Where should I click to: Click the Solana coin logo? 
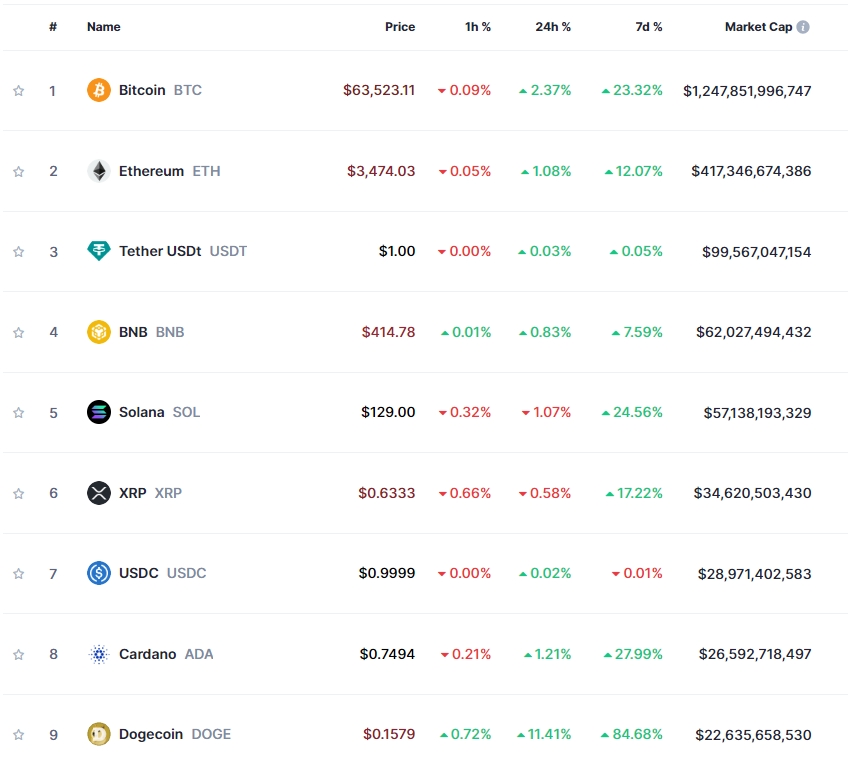point(99,412)
